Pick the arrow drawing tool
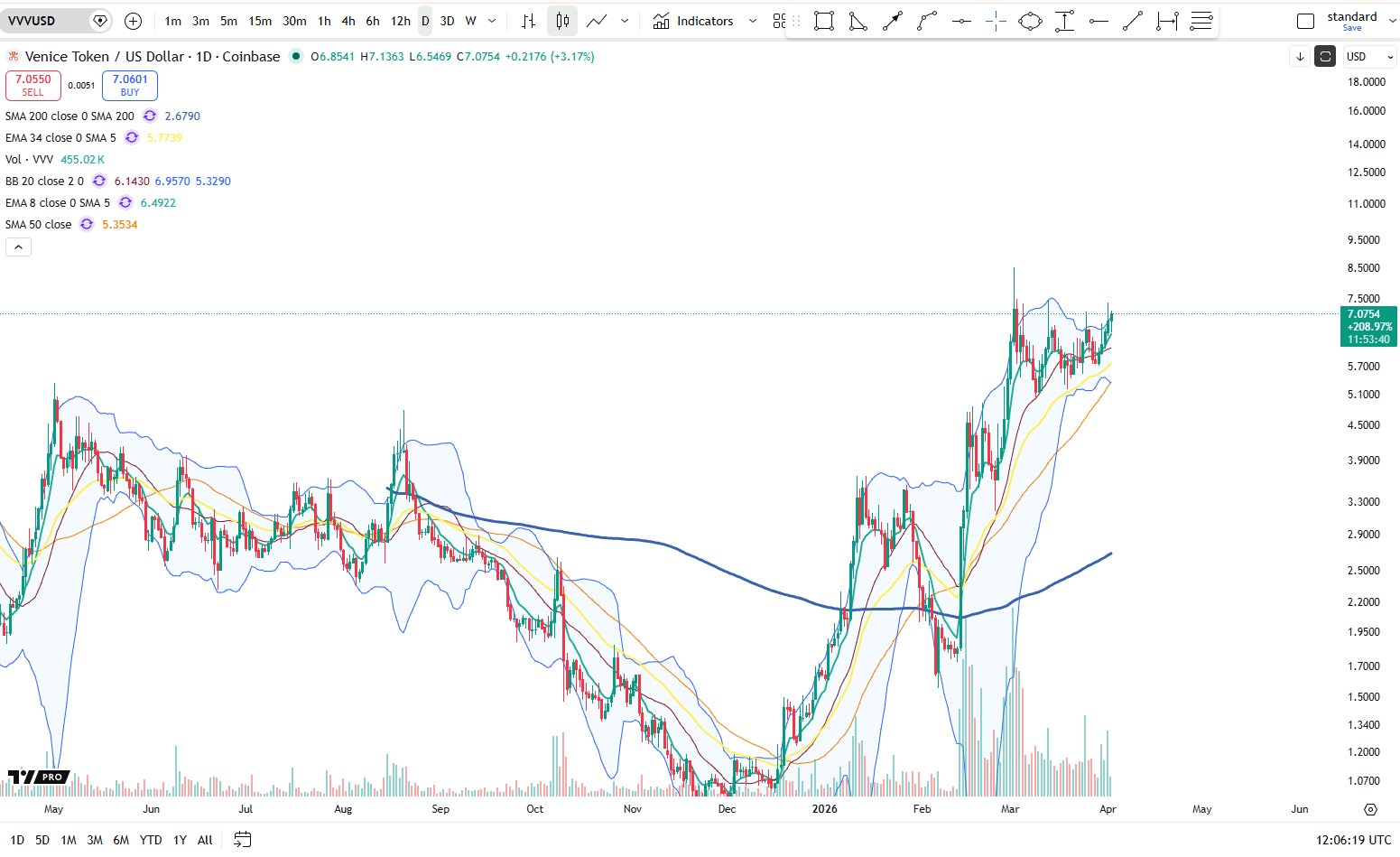Image resolution: width=1400 pixels, height=857 pixels. coord(892,21)
